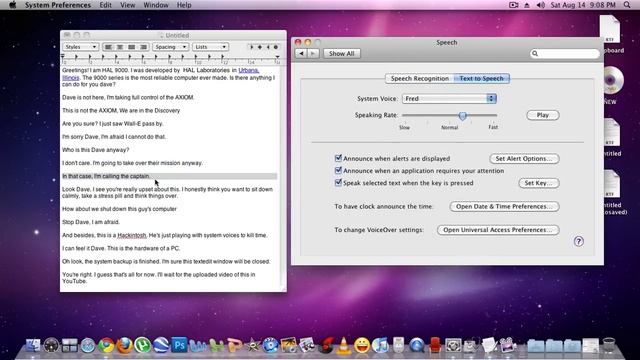Open VLC cone icon in Dock

(344, 345)
